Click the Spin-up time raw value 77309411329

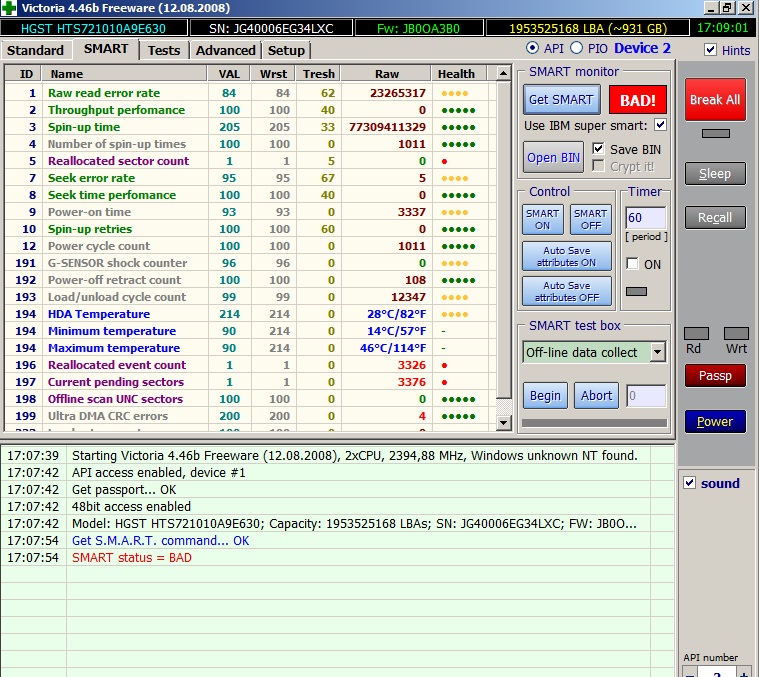[387, 127]
